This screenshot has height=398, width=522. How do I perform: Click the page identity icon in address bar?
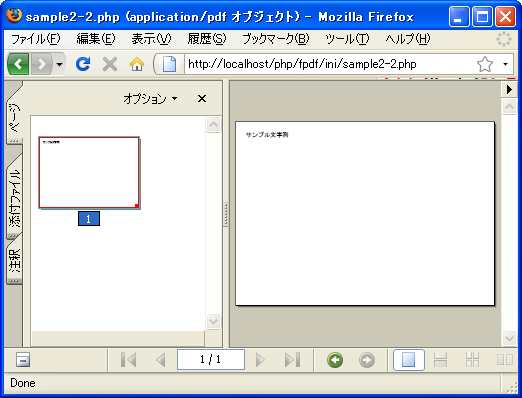tap(169, 64)
